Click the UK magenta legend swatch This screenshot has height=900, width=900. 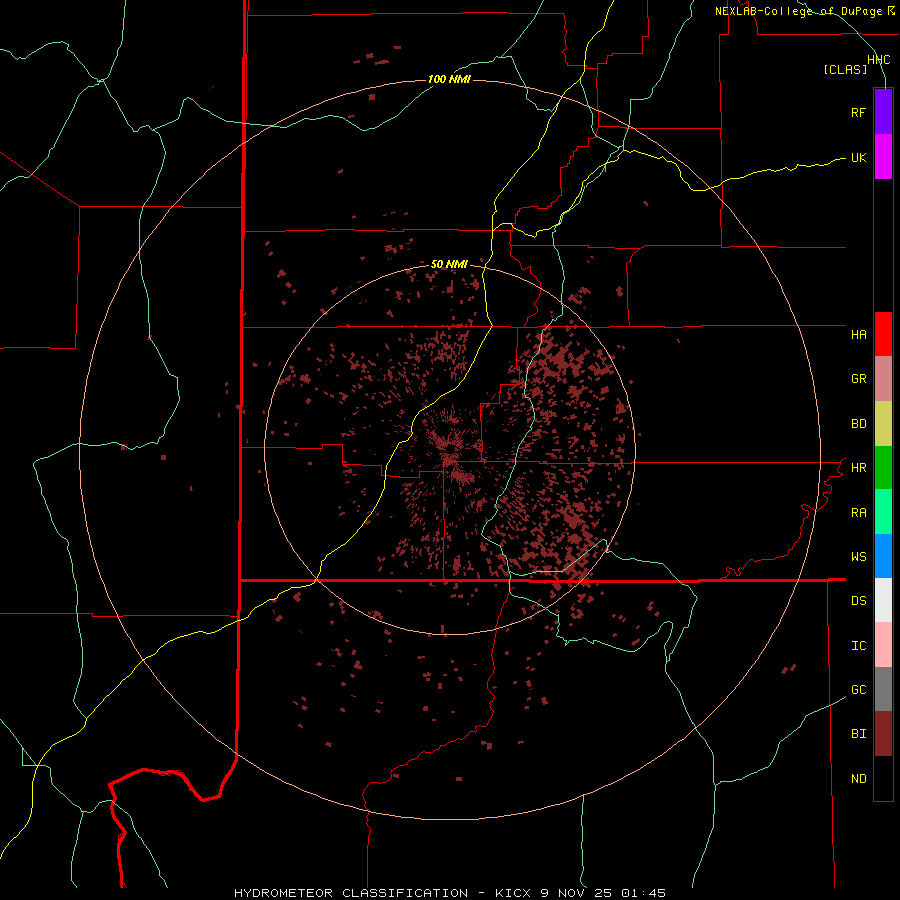[x=883, y=157]
